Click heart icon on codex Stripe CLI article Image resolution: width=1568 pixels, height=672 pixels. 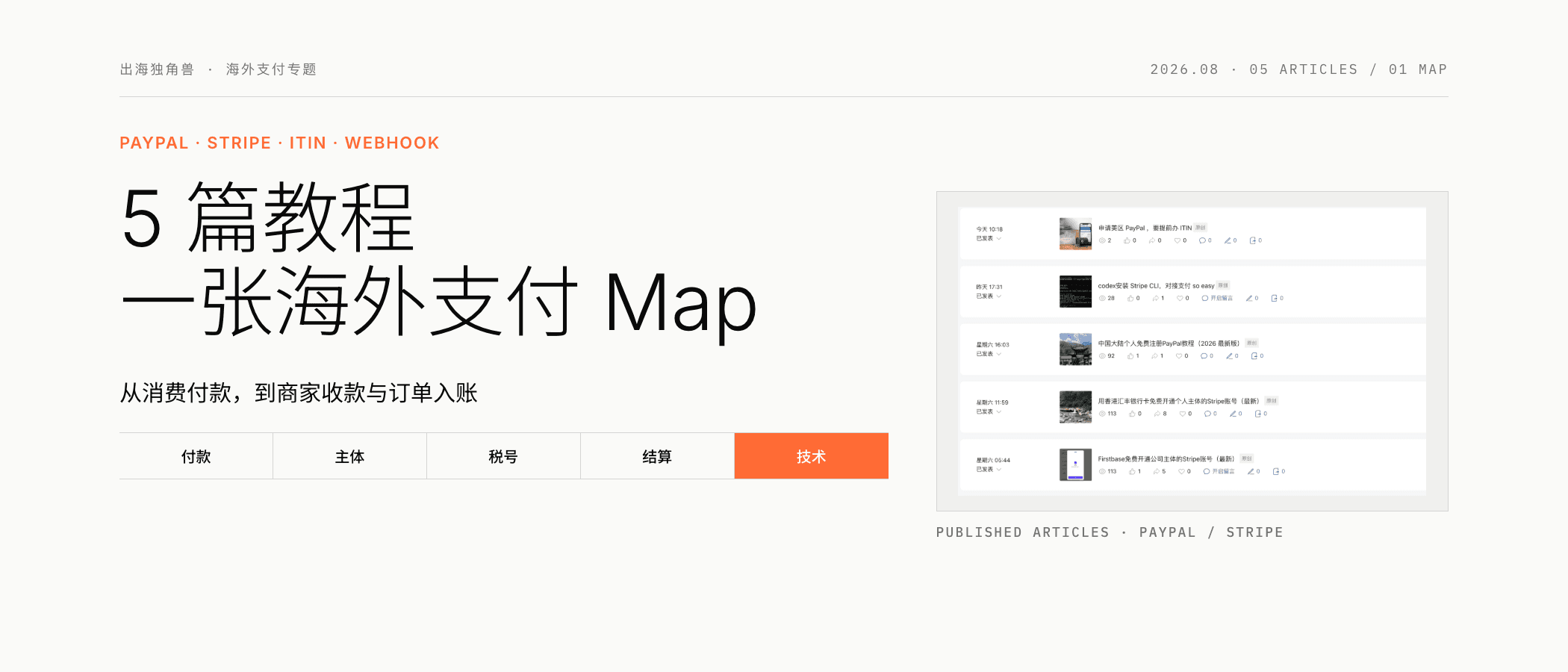1180,298
